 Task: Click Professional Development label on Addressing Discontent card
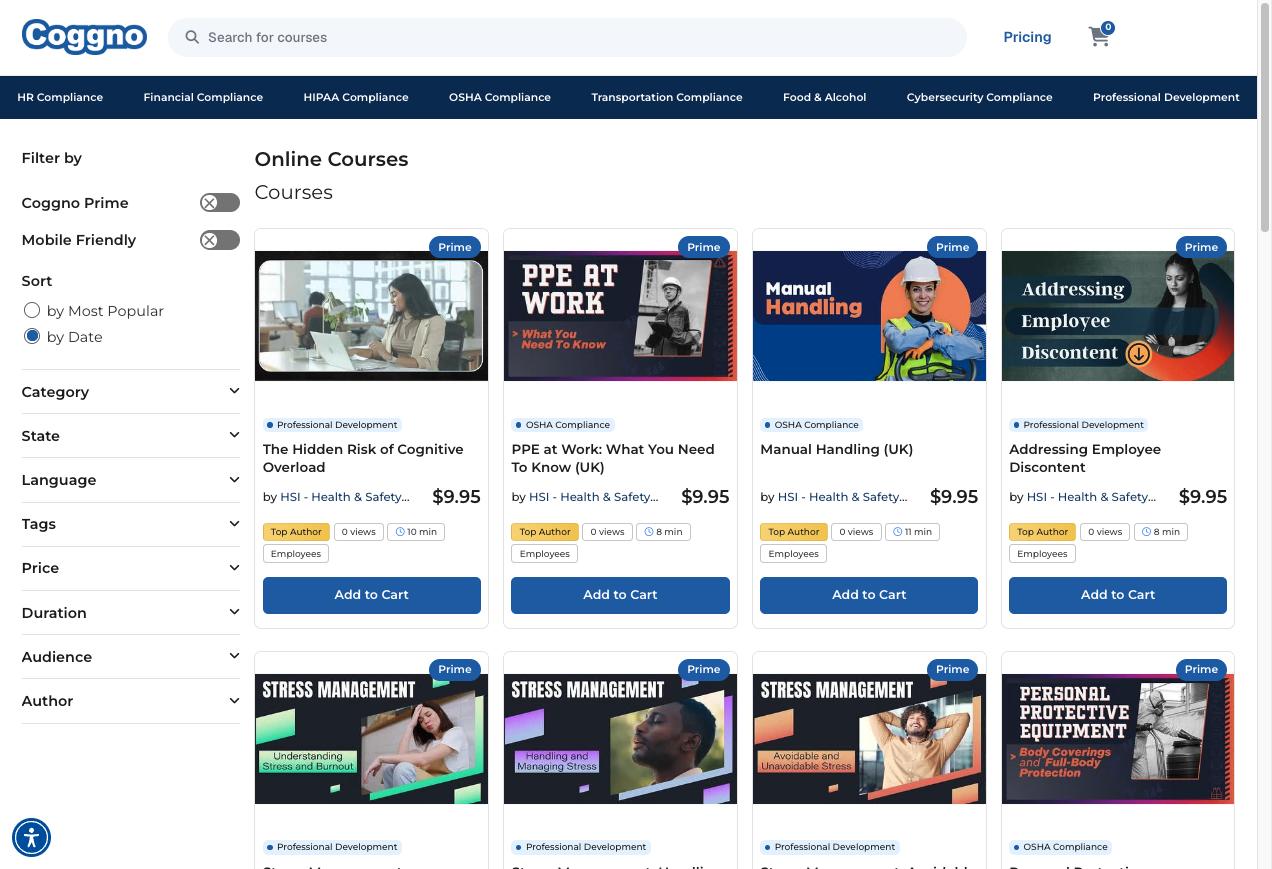coord(1077,425)
